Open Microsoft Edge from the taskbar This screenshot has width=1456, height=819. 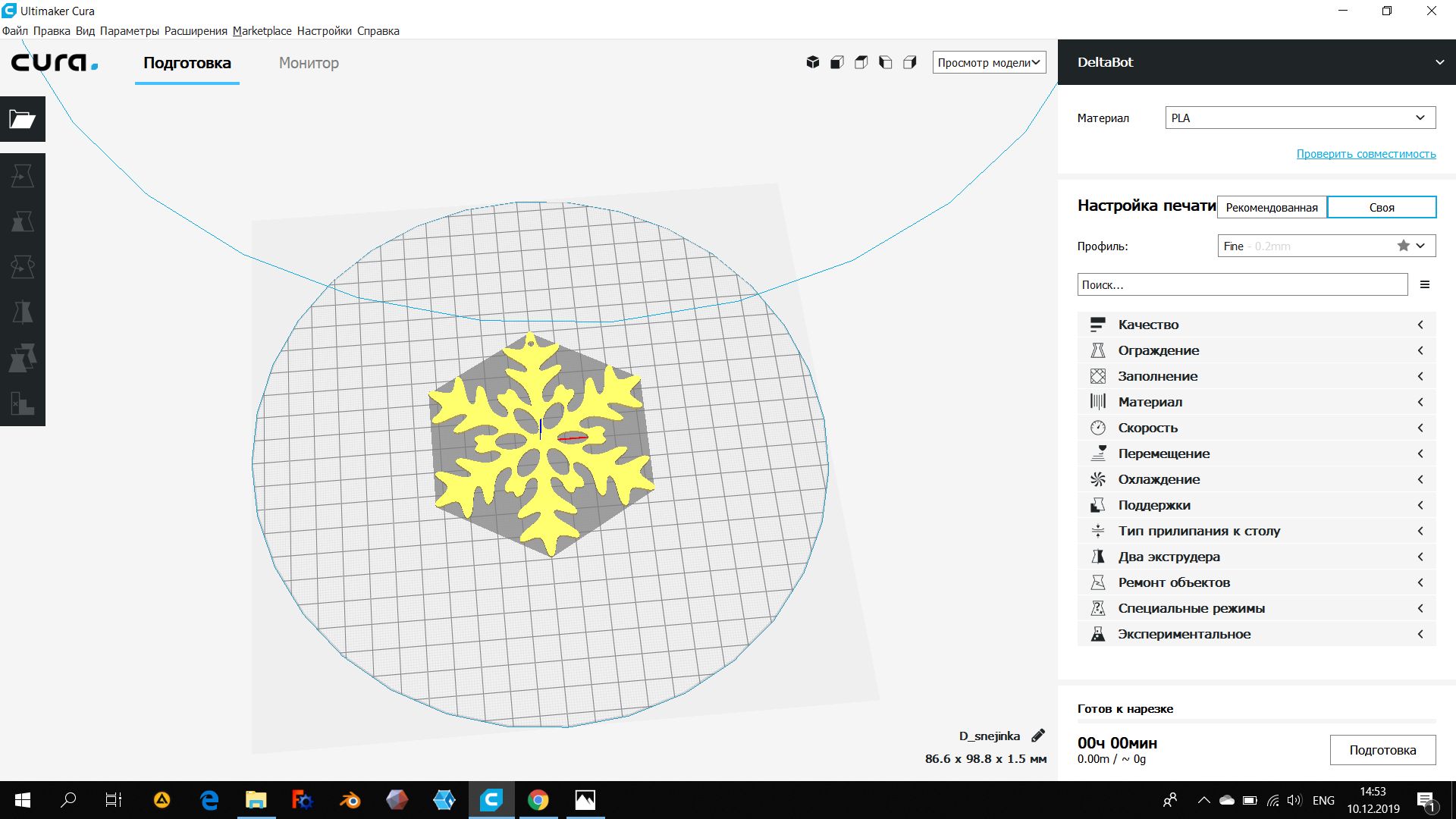click(x=209, y=800)
